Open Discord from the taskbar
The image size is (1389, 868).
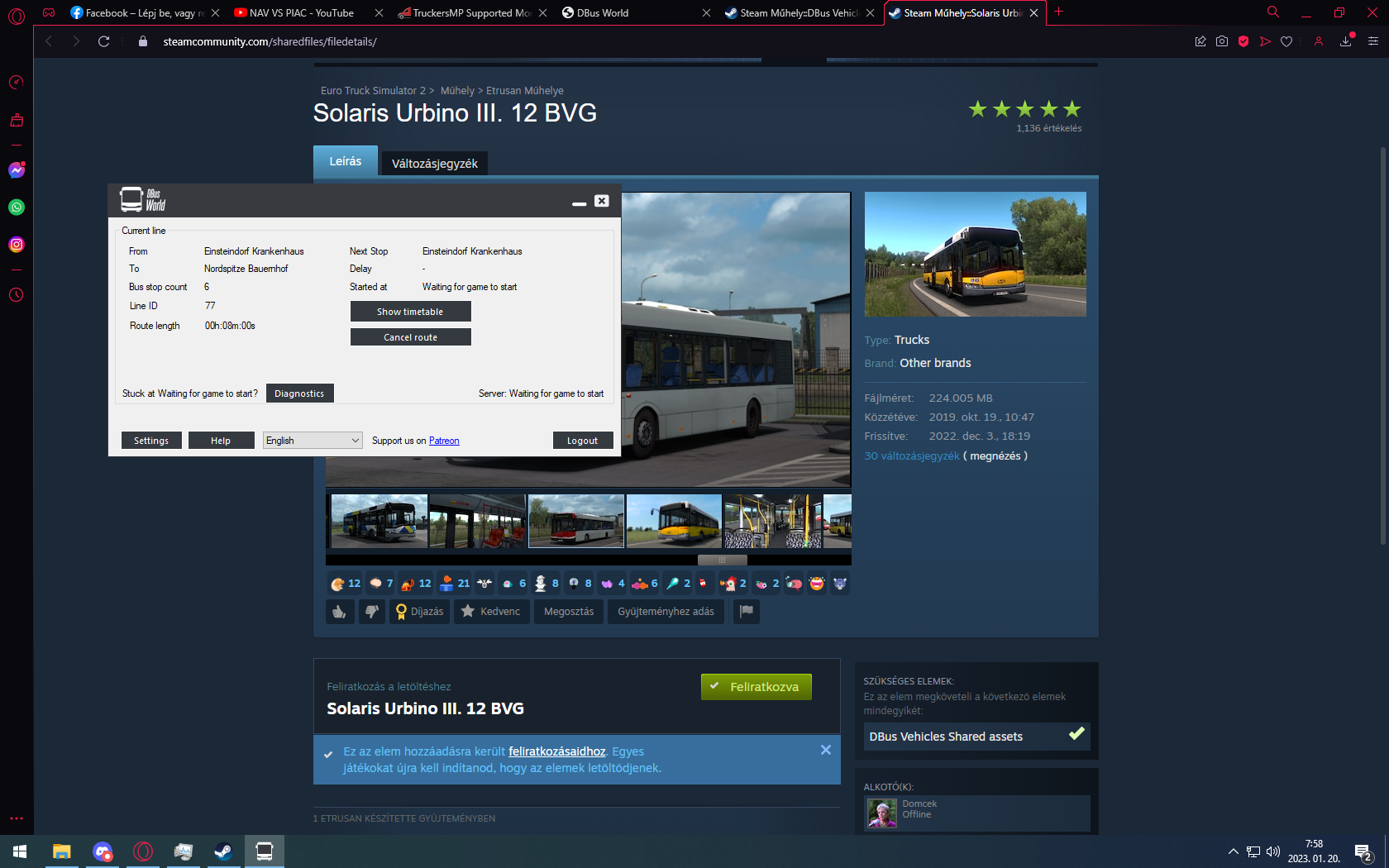pyautogui.click(x=103, y=851)
